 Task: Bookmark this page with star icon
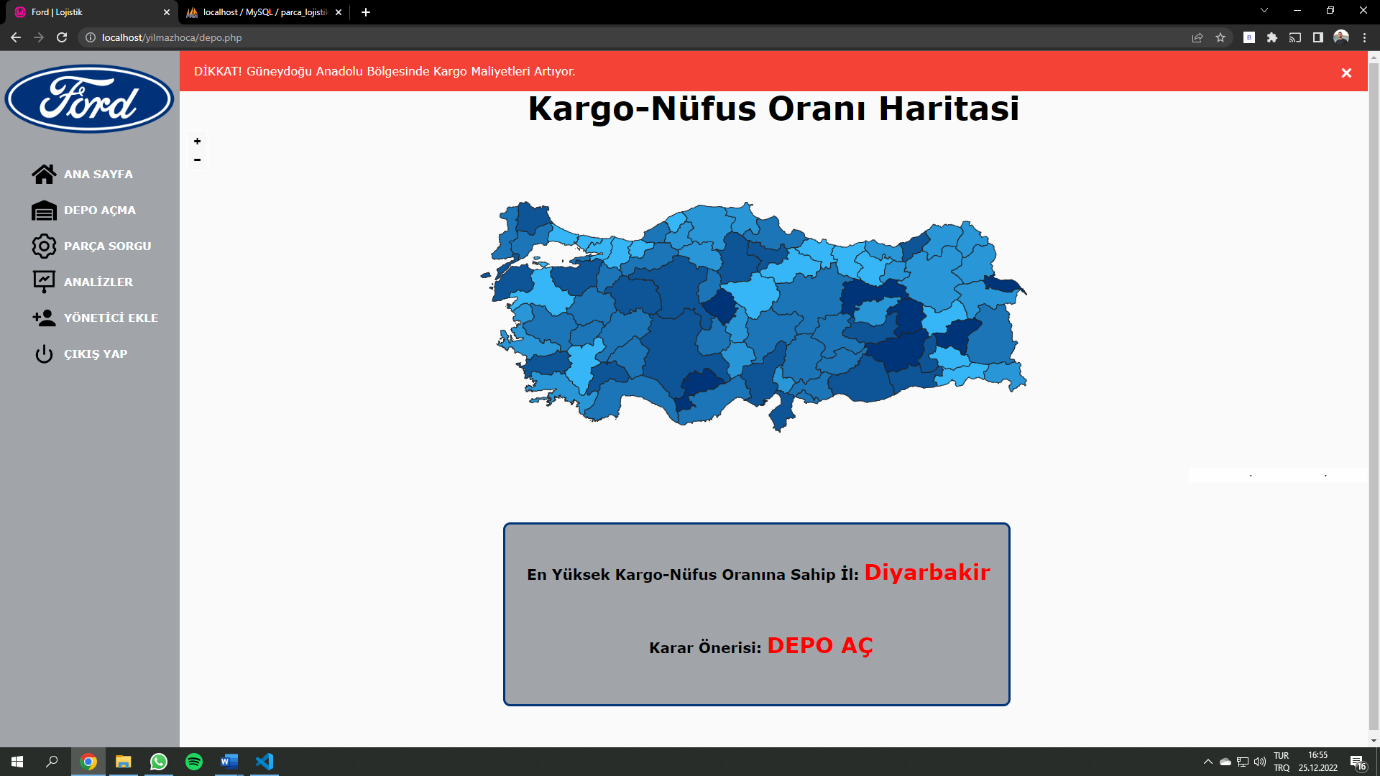point(1220,37)
